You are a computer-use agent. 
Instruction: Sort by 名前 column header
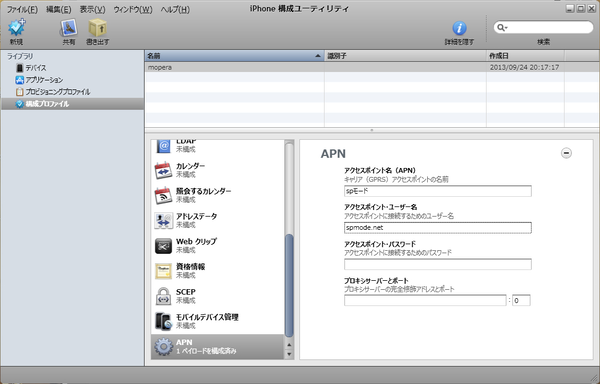(x=235, y=56)
